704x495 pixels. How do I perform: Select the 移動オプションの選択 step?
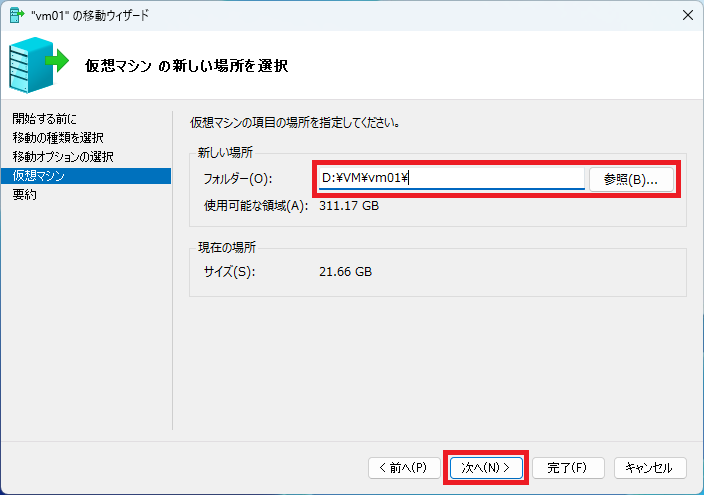[63, 156]
